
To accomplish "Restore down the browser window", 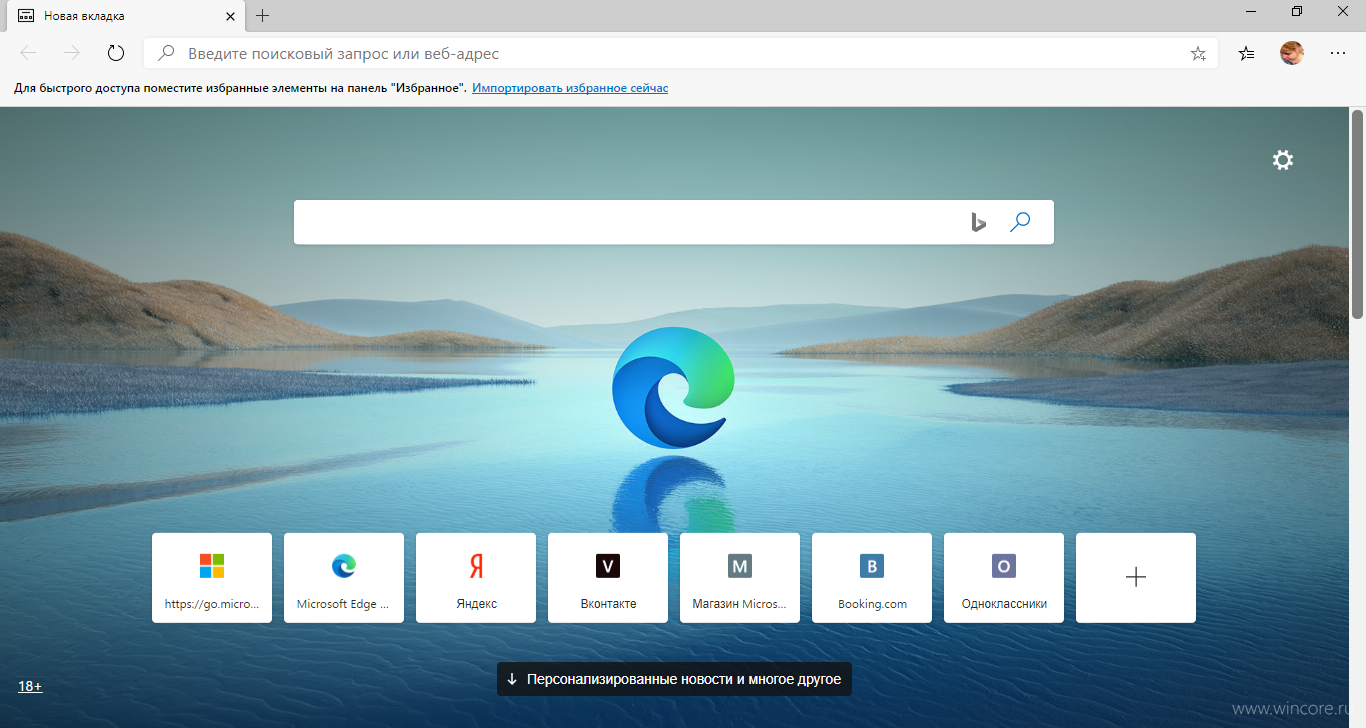I will pos(1297,12).
